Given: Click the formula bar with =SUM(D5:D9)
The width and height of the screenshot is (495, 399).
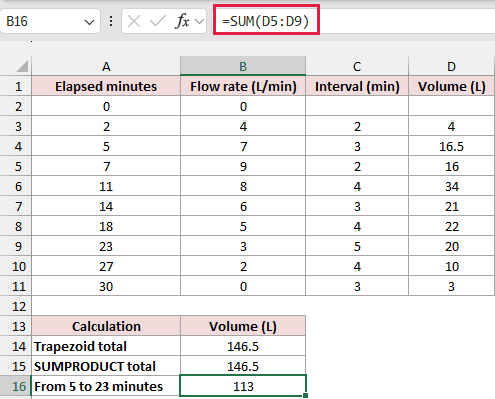Looking at the screenshot, I should pyautogui.click(x=354, y=21).
